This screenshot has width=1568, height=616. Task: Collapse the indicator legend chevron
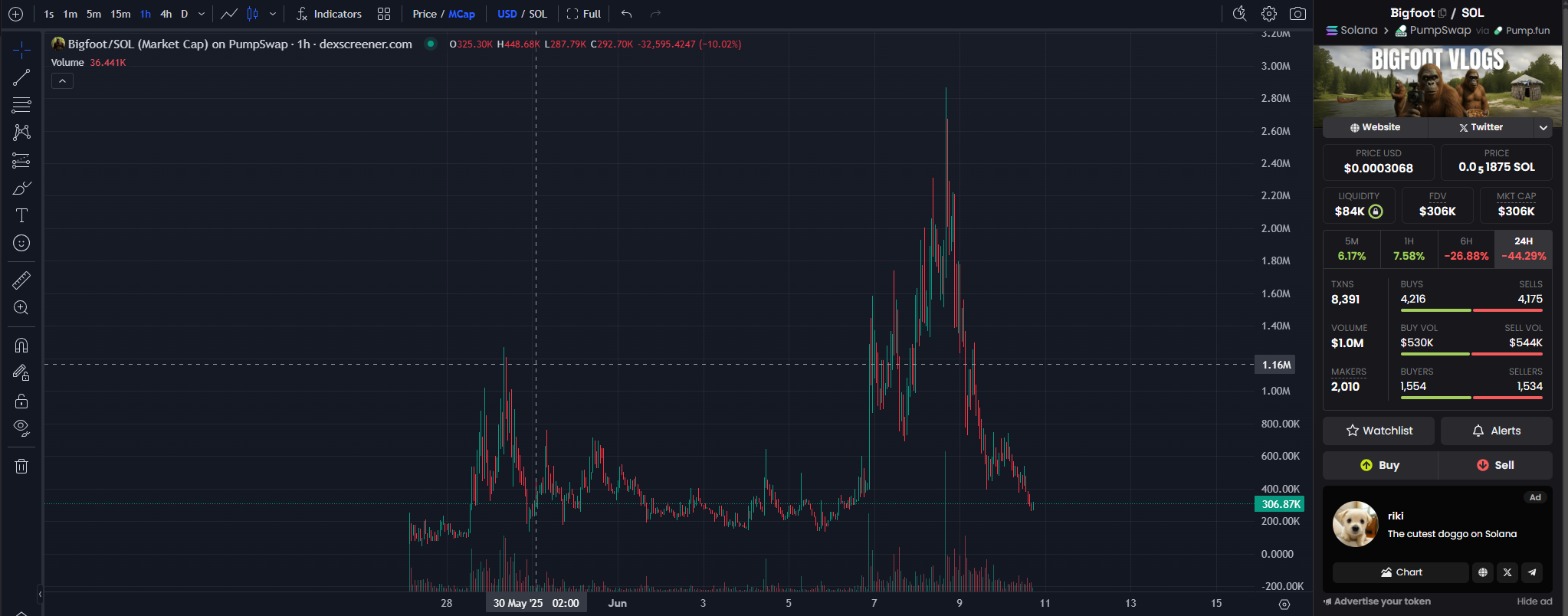tap(62, 81)
